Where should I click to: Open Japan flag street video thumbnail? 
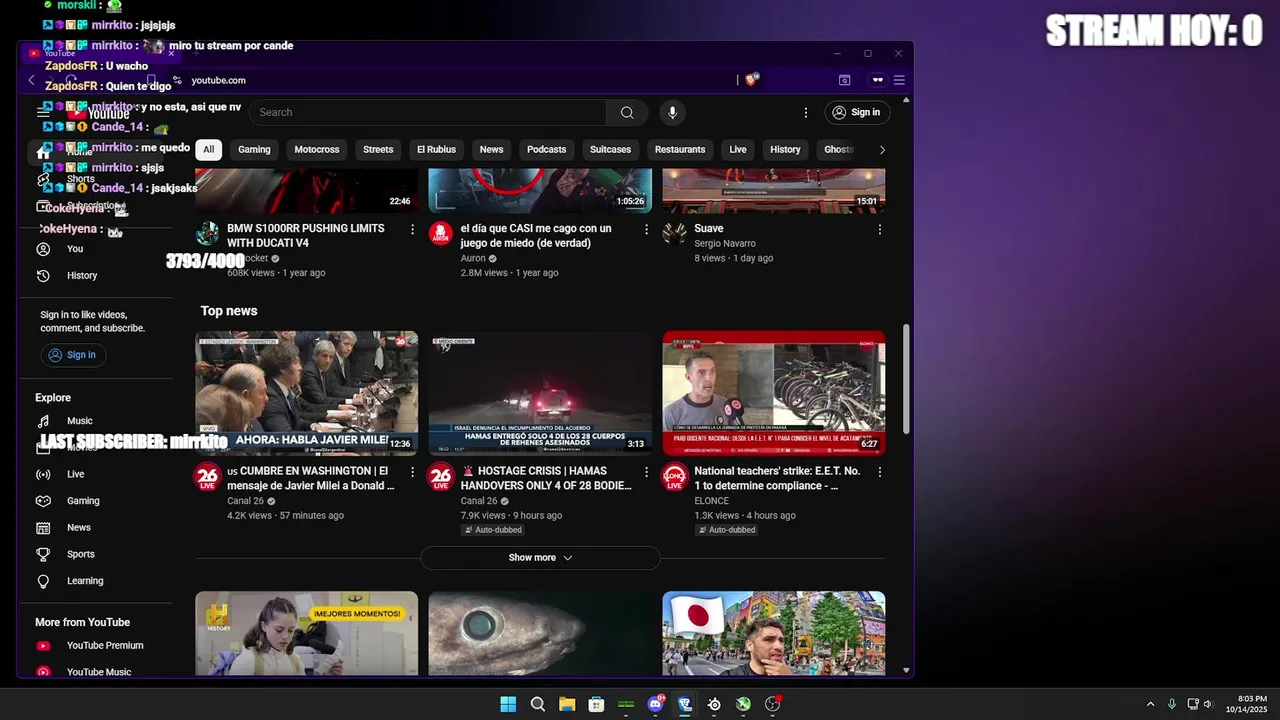tap(774, 633)
